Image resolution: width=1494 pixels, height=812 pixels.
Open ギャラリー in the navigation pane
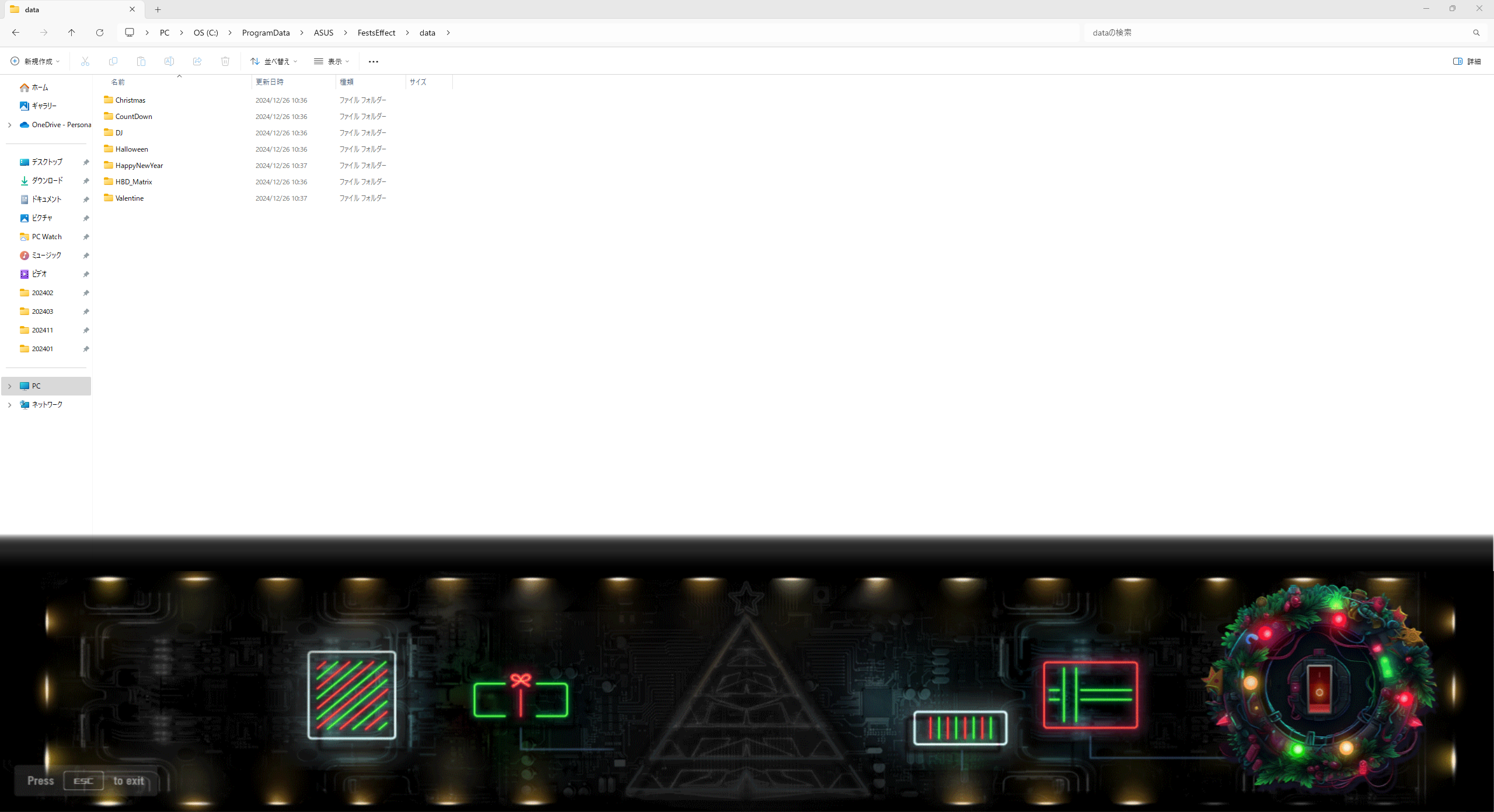coord(44,106)
